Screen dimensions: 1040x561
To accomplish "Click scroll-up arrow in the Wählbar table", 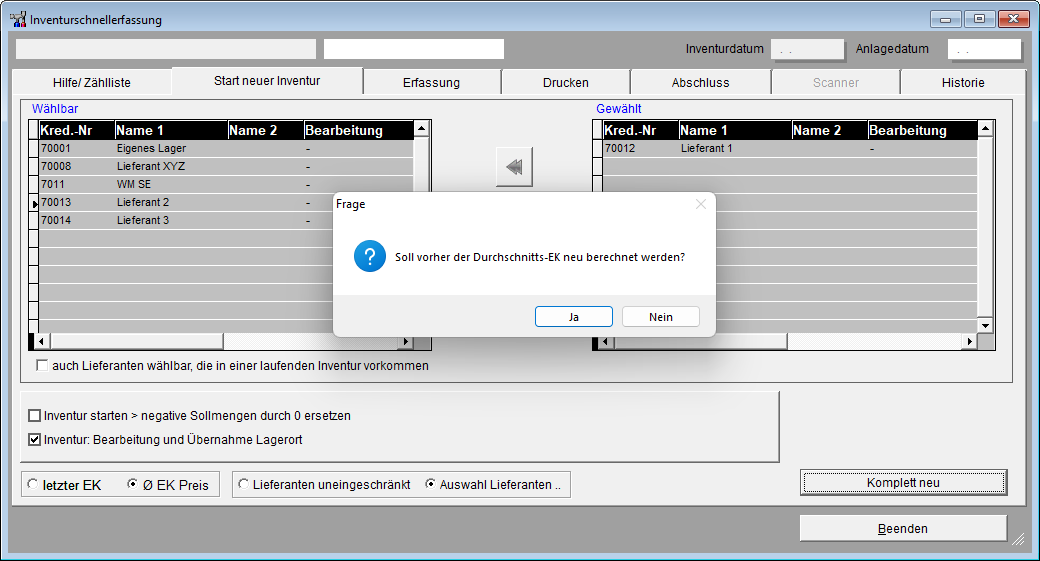I will (x=421, y=129).
